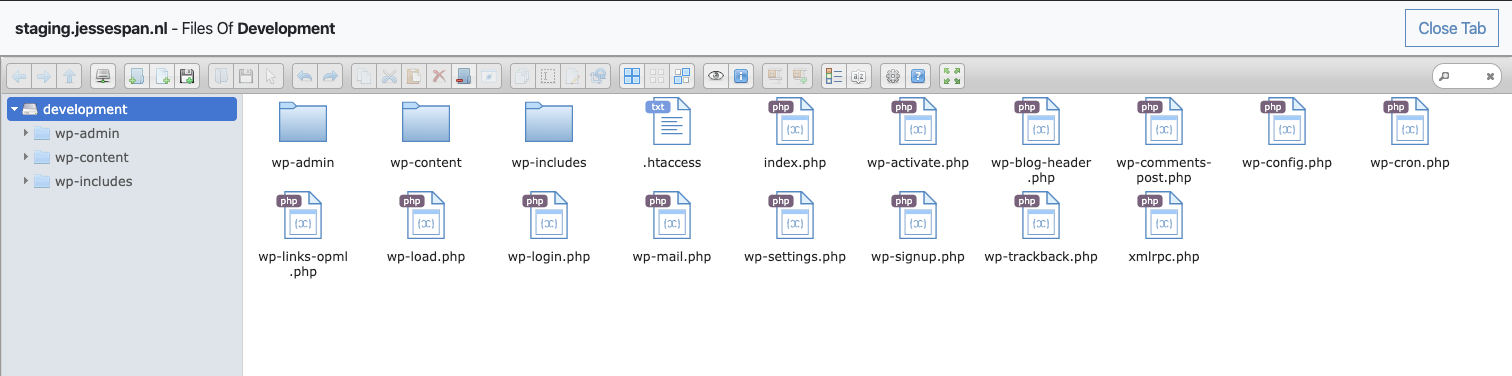Click the red X Delete icon

click(438, 75)
